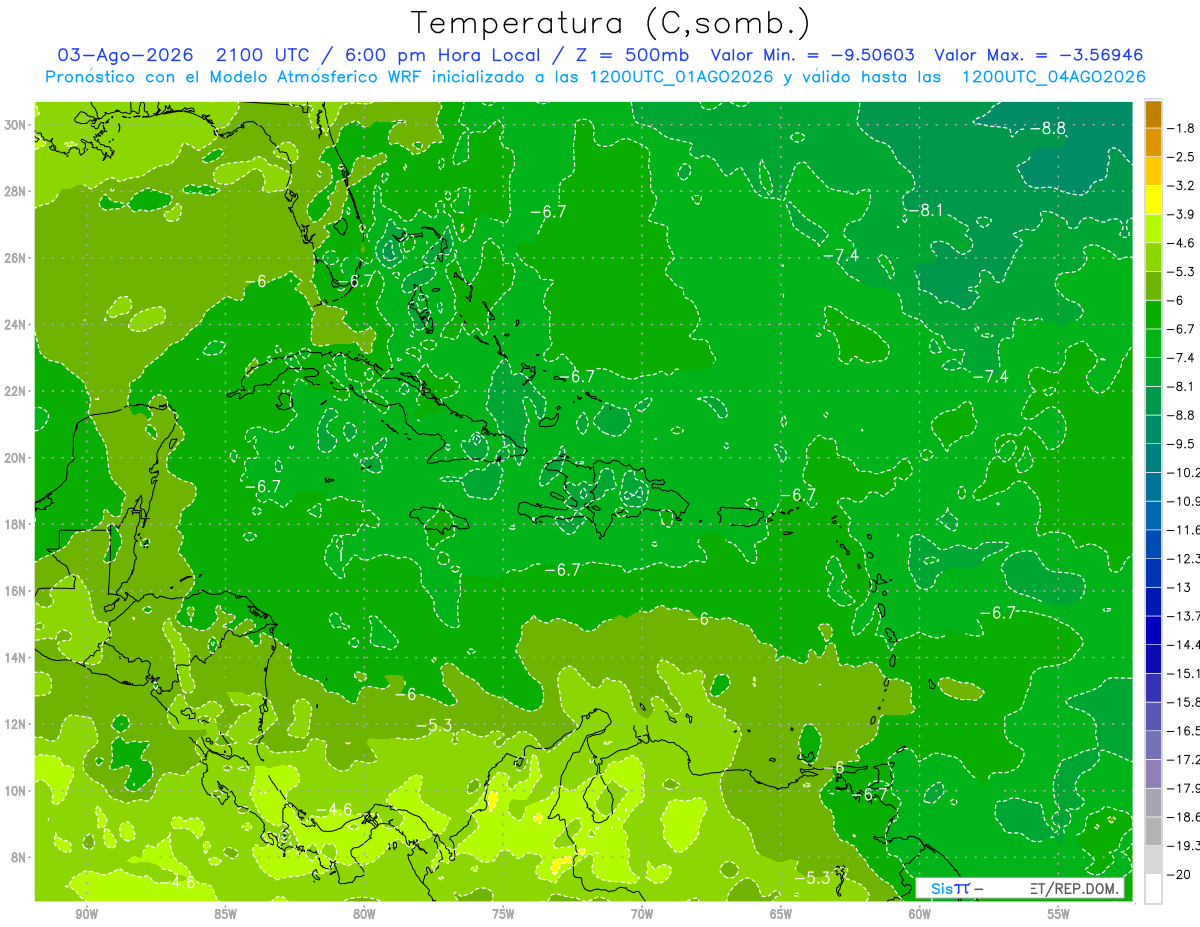Click the '30N' latitude axis label
This screenshot has height=927, width=1200.
pyautogui.click(x=16, y=125)
